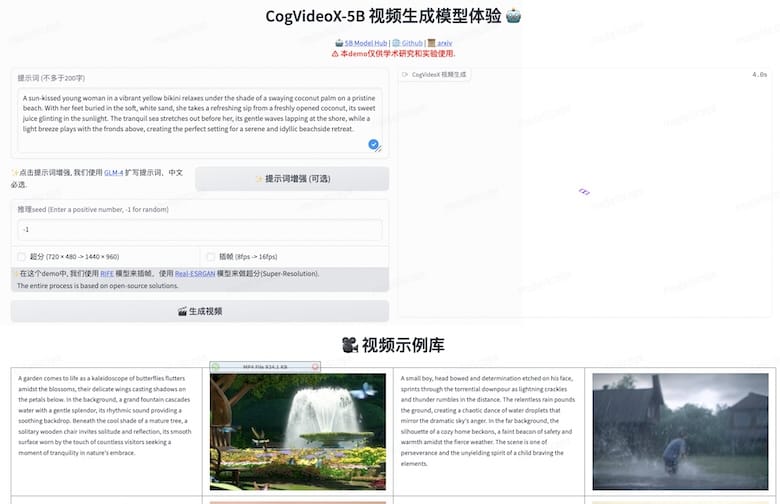
Task: Select the boy running in rain video
Action: 680,431
